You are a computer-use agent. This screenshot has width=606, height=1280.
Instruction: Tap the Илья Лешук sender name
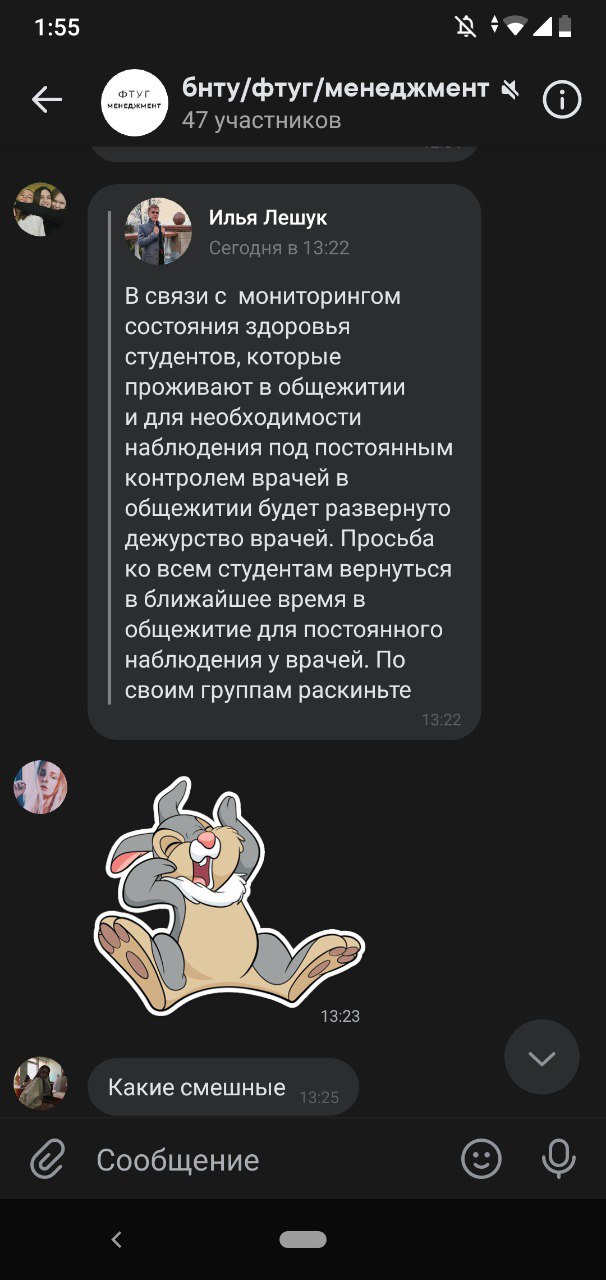(268, 218)
